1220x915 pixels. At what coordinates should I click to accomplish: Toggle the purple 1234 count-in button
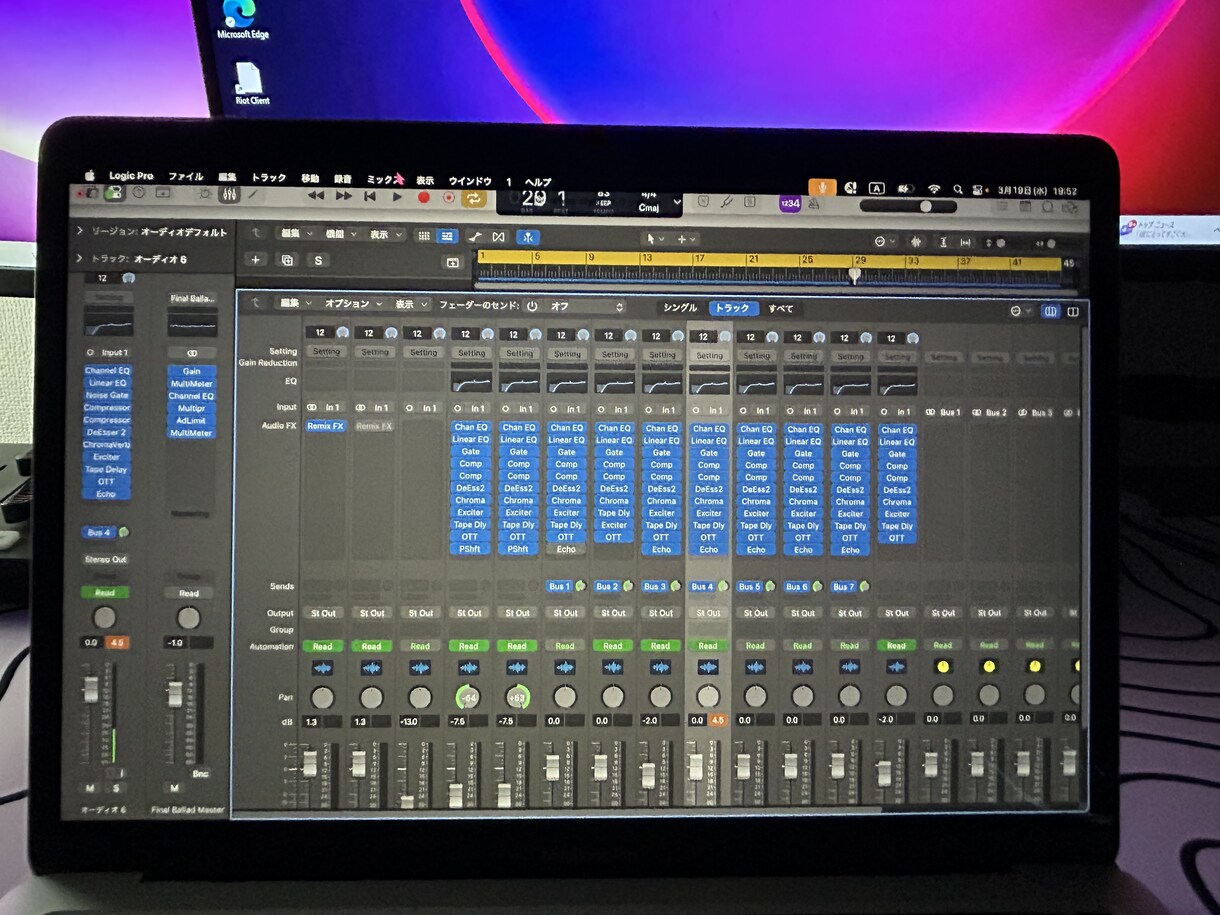click(790, 203)
